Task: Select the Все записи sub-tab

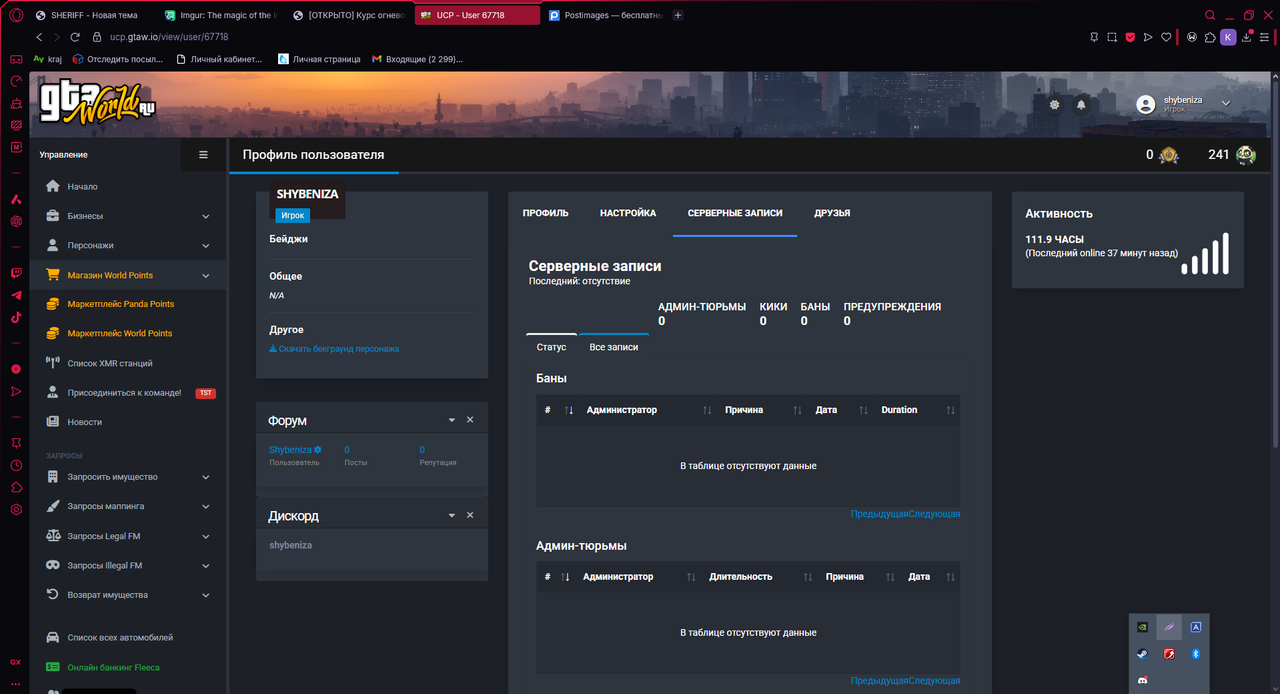Action: pos(614,347)
